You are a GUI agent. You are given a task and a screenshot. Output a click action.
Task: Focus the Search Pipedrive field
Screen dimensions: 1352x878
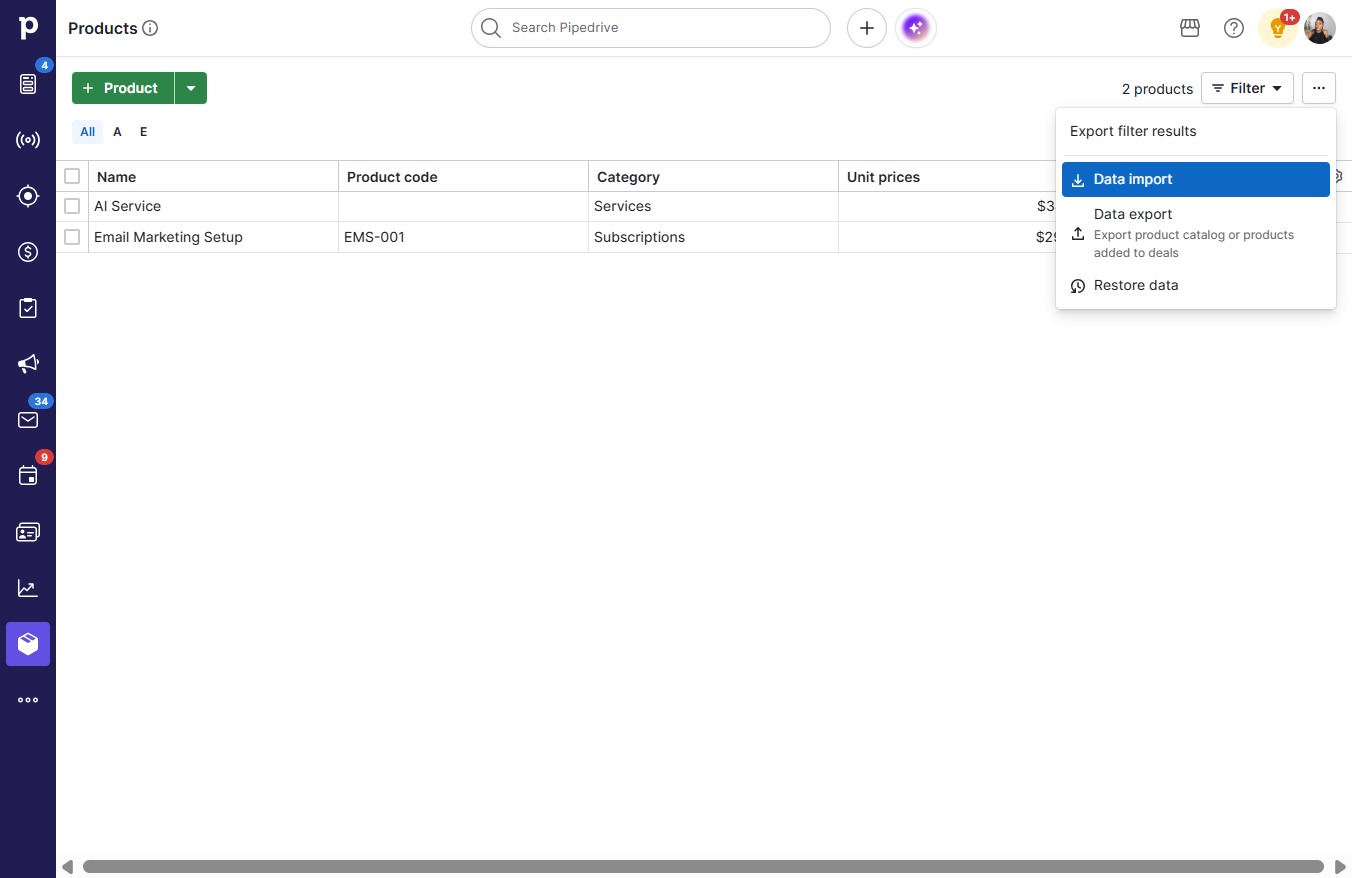651,28
